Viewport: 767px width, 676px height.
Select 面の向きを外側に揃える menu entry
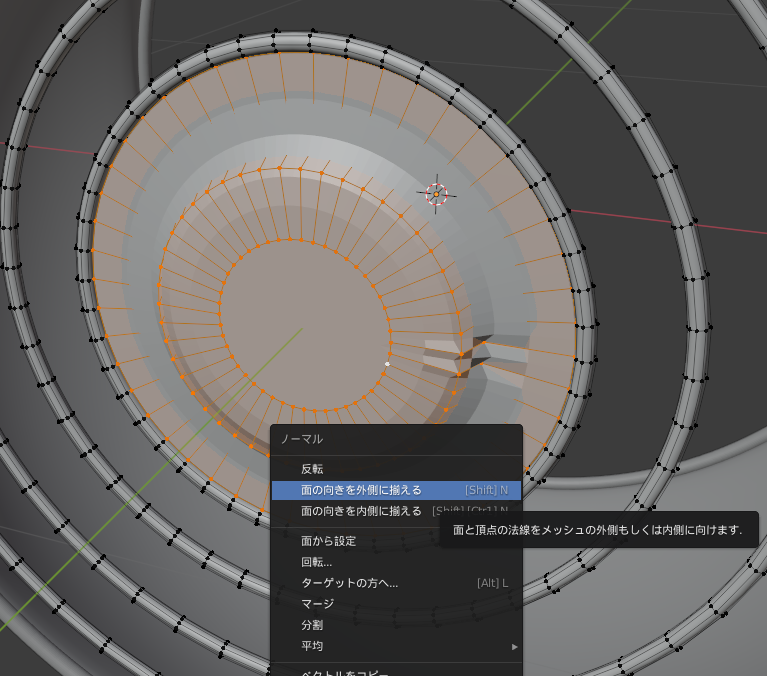pos(396,490)
